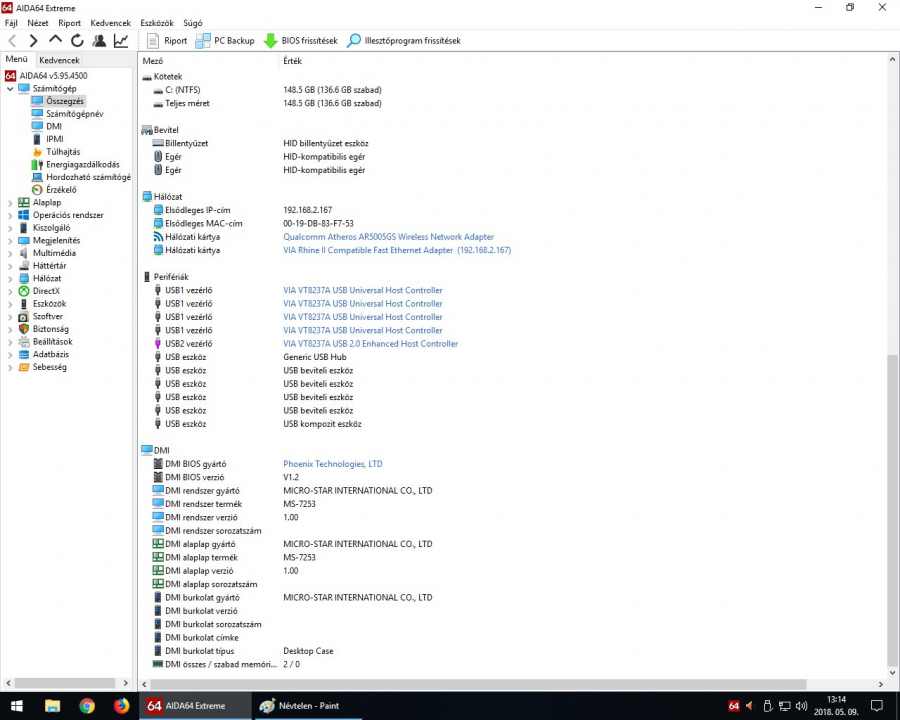Image resolution: width=900 pixels, height=720 pixels.
Task: Expand the Operációs rendszer tree node
Action: point(10,215)
